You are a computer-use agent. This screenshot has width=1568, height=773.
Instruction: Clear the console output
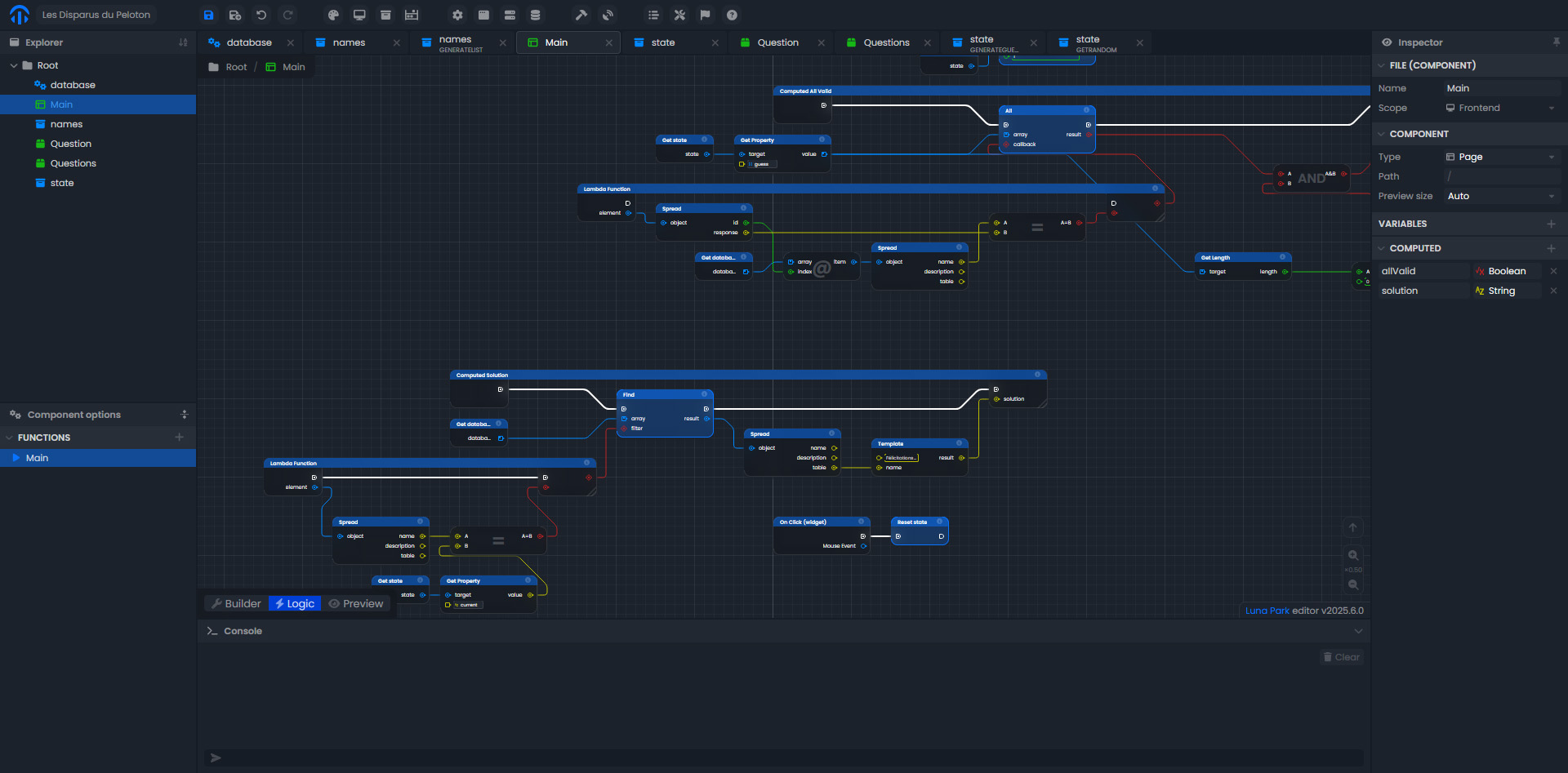pos(1342,657)
